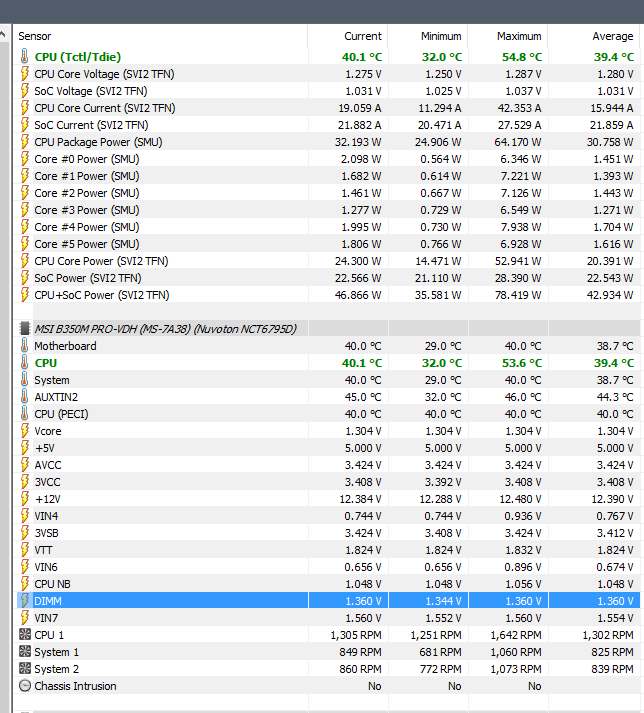
Task: Click the lightning icon beside Vcore
Action: [25, 431]
